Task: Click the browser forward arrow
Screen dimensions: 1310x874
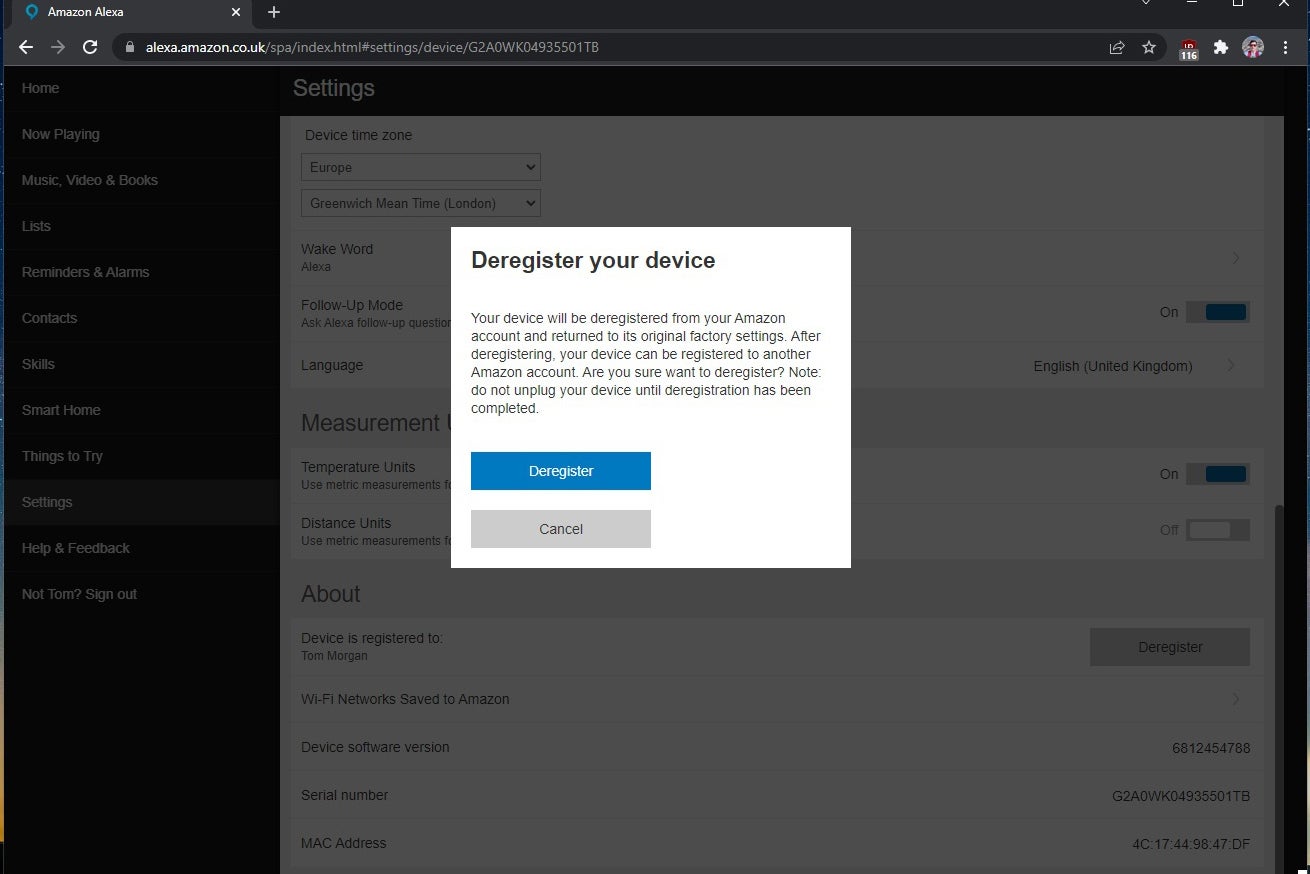Action: coord(58,47)
